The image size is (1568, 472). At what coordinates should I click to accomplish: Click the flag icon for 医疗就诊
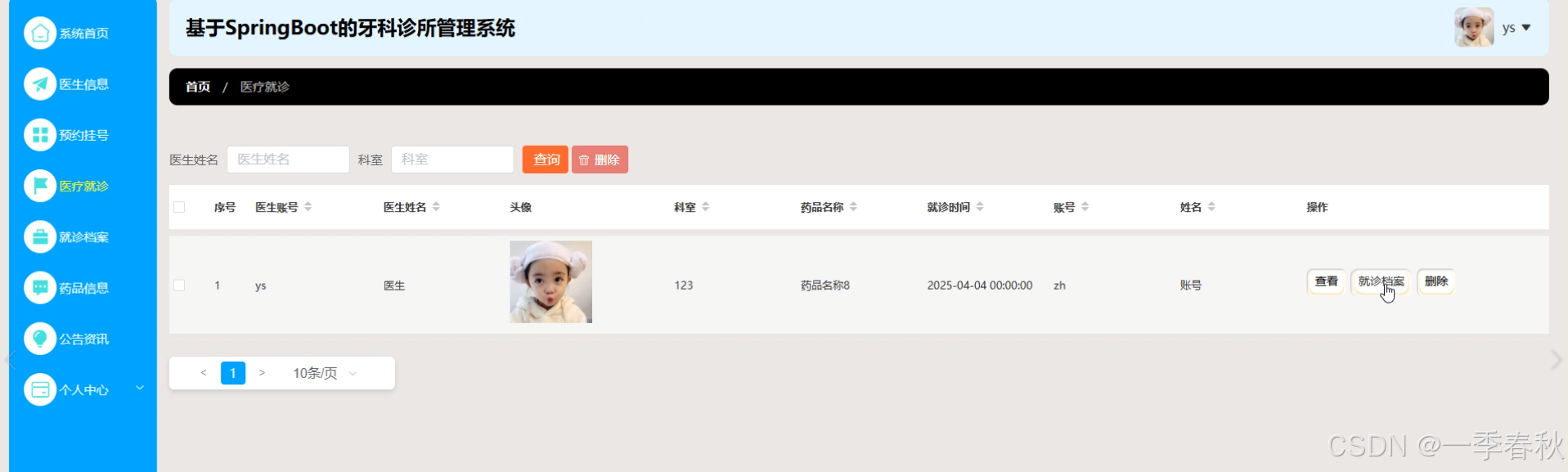pos(40,186)
